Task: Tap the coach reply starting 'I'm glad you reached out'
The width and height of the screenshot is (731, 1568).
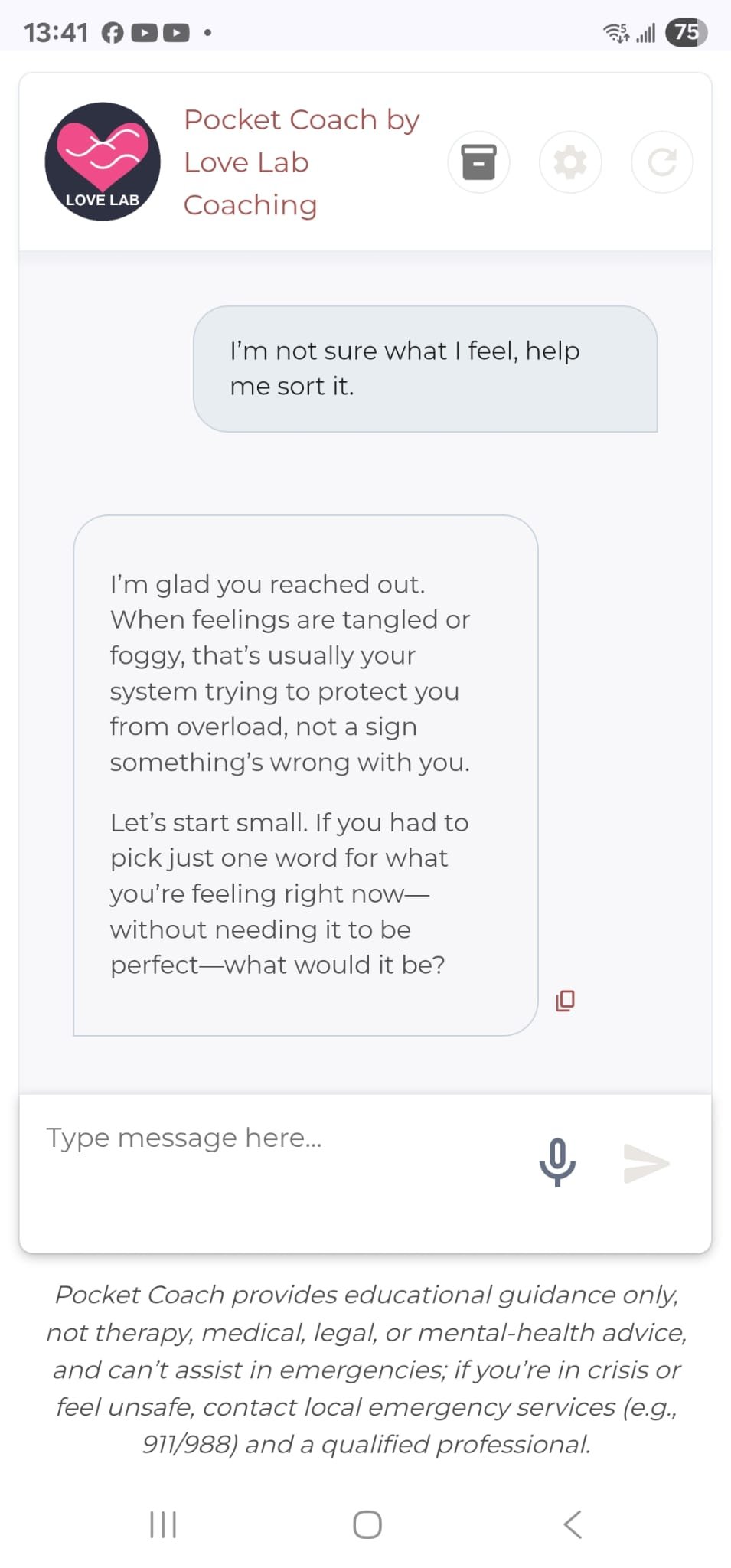Action: click(x=305, y=774)
